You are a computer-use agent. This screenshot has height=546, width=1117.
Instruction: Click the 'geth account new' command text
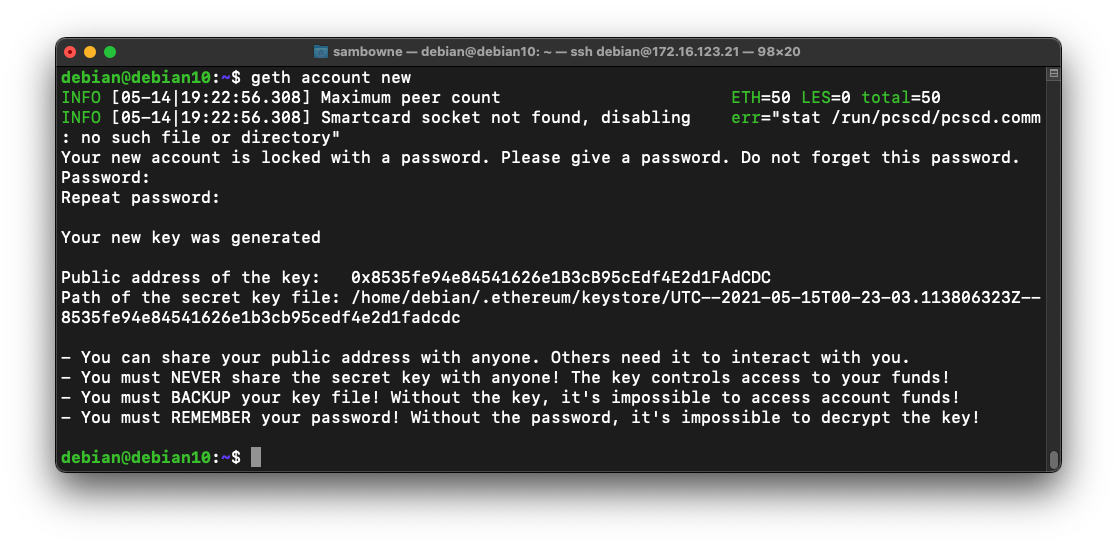point(331,77)
